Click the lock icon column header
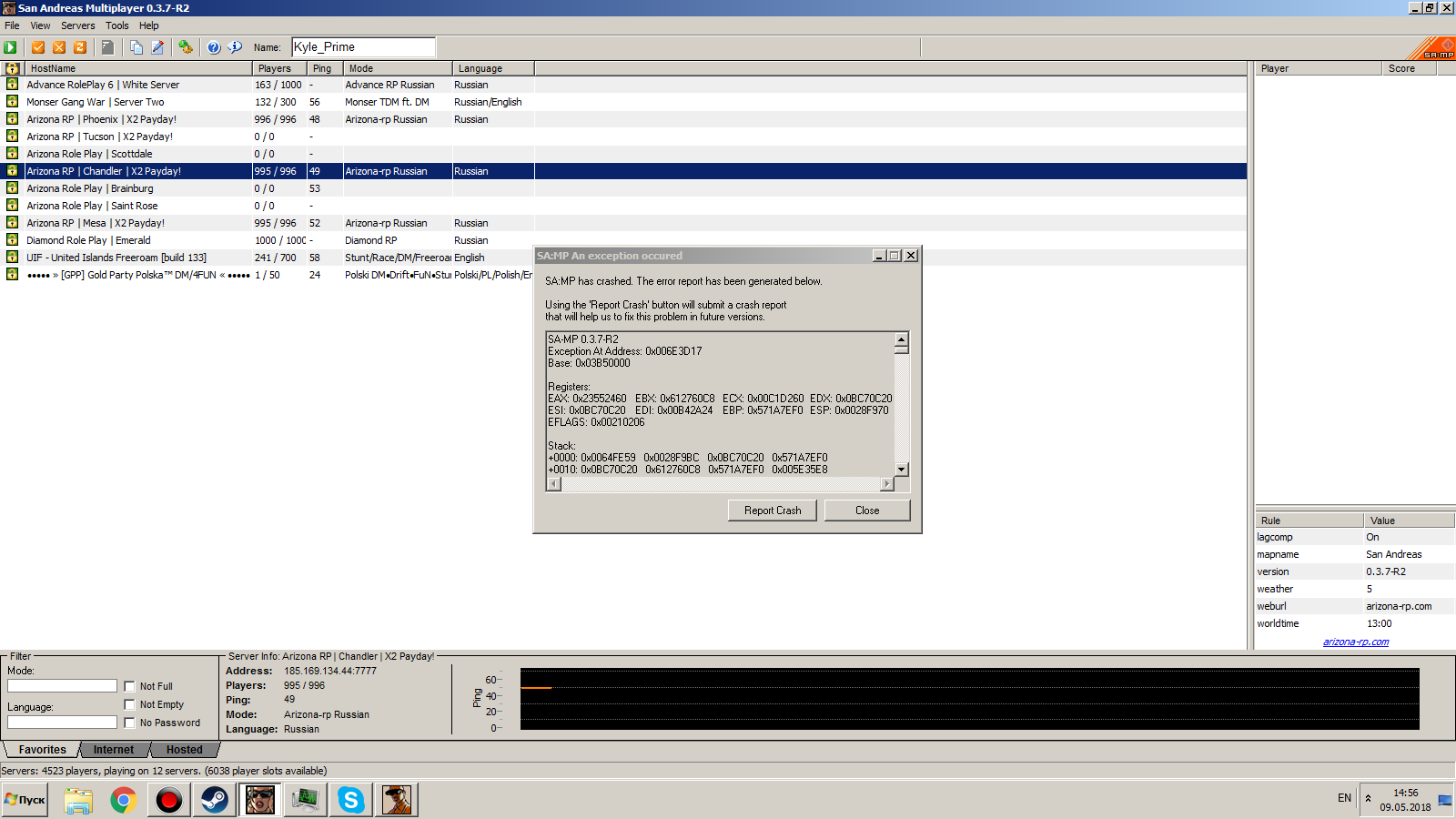This screenshot has width=1456, height=819. tap(12, 68)
